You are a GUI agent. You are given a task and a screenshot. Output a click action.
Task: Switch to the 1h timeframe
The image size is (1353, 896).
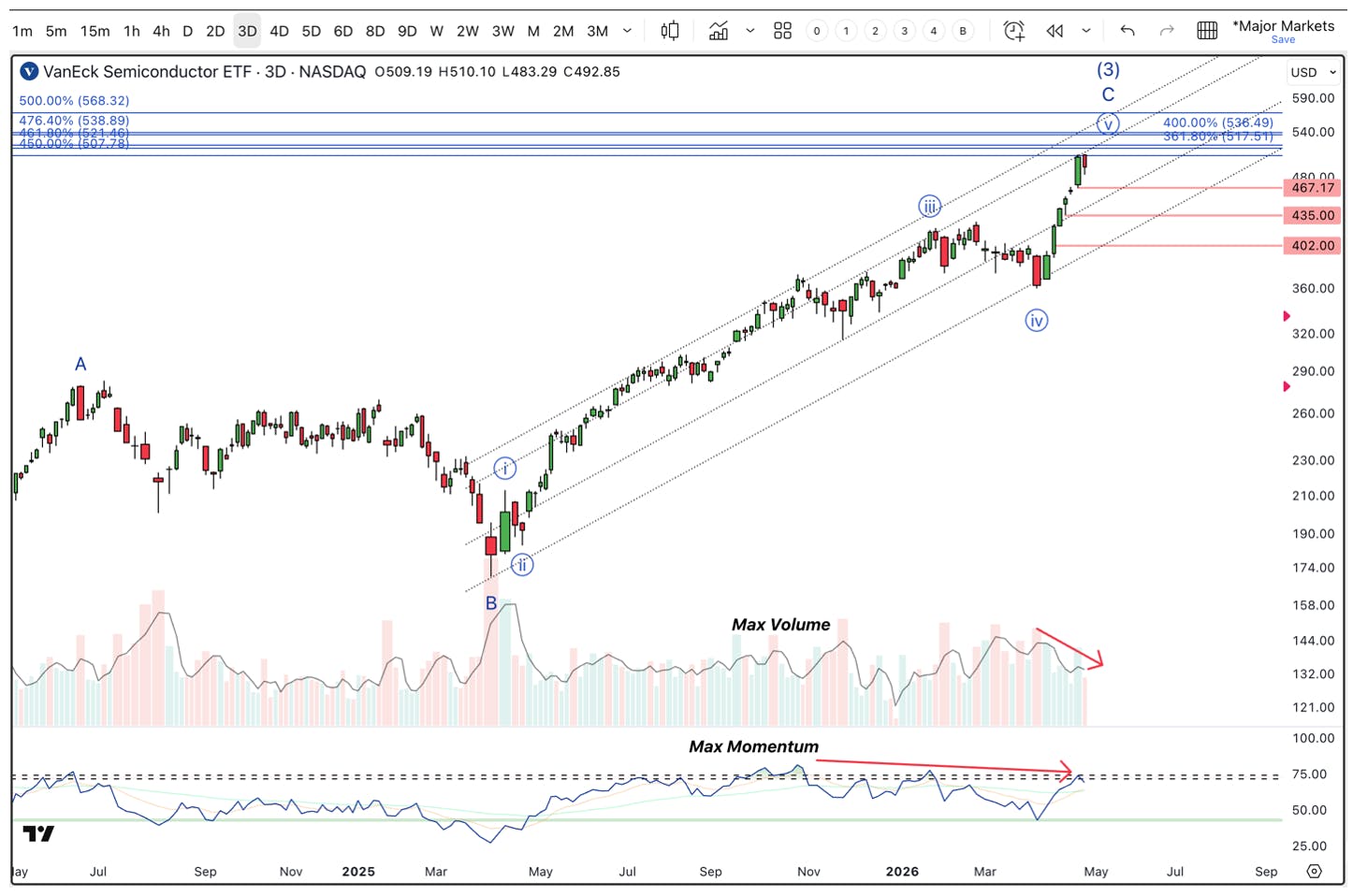pyautogui.click(x=132, y=31)
